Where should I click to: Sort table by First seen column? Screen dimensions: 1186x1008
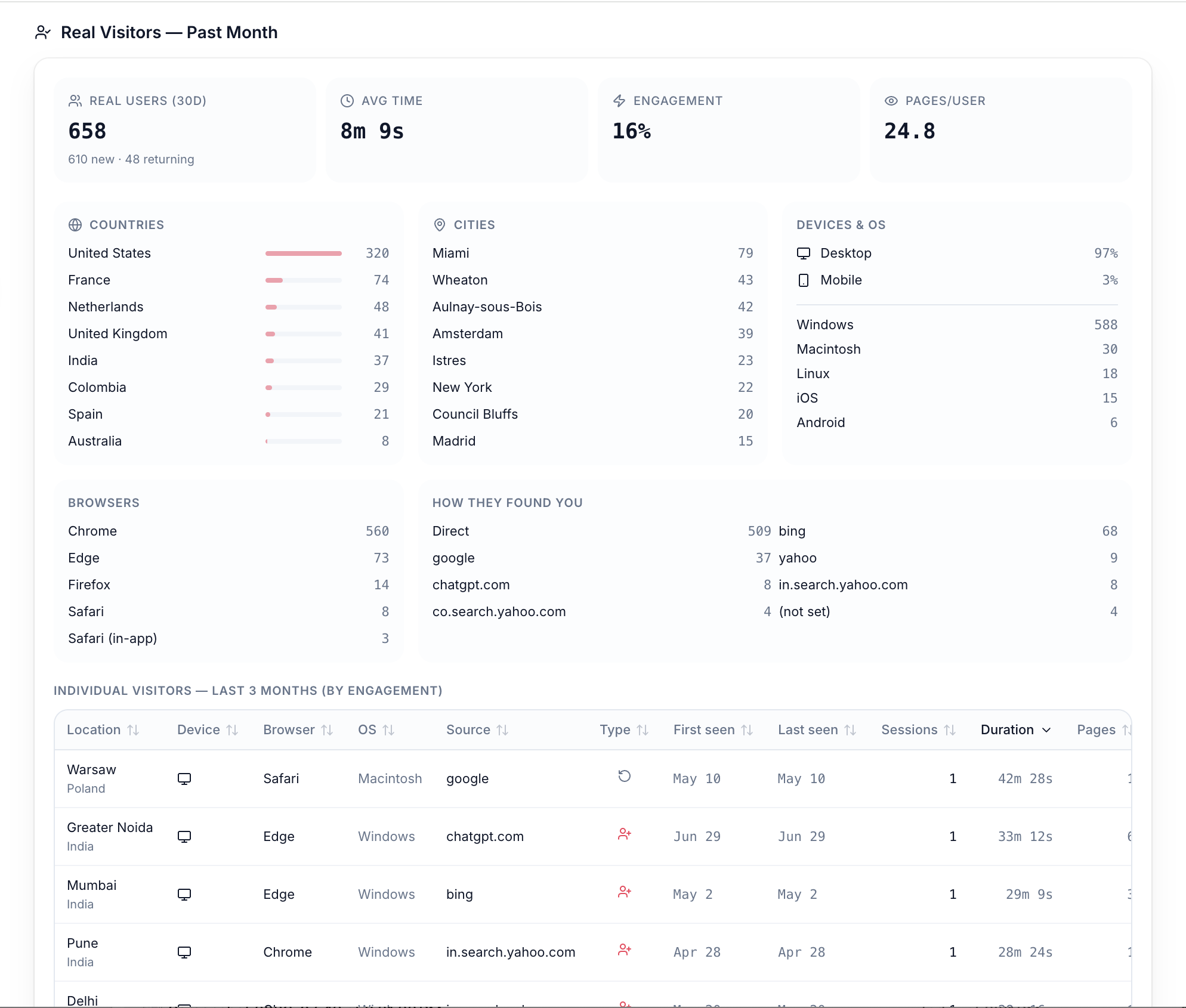click(713, 730)
